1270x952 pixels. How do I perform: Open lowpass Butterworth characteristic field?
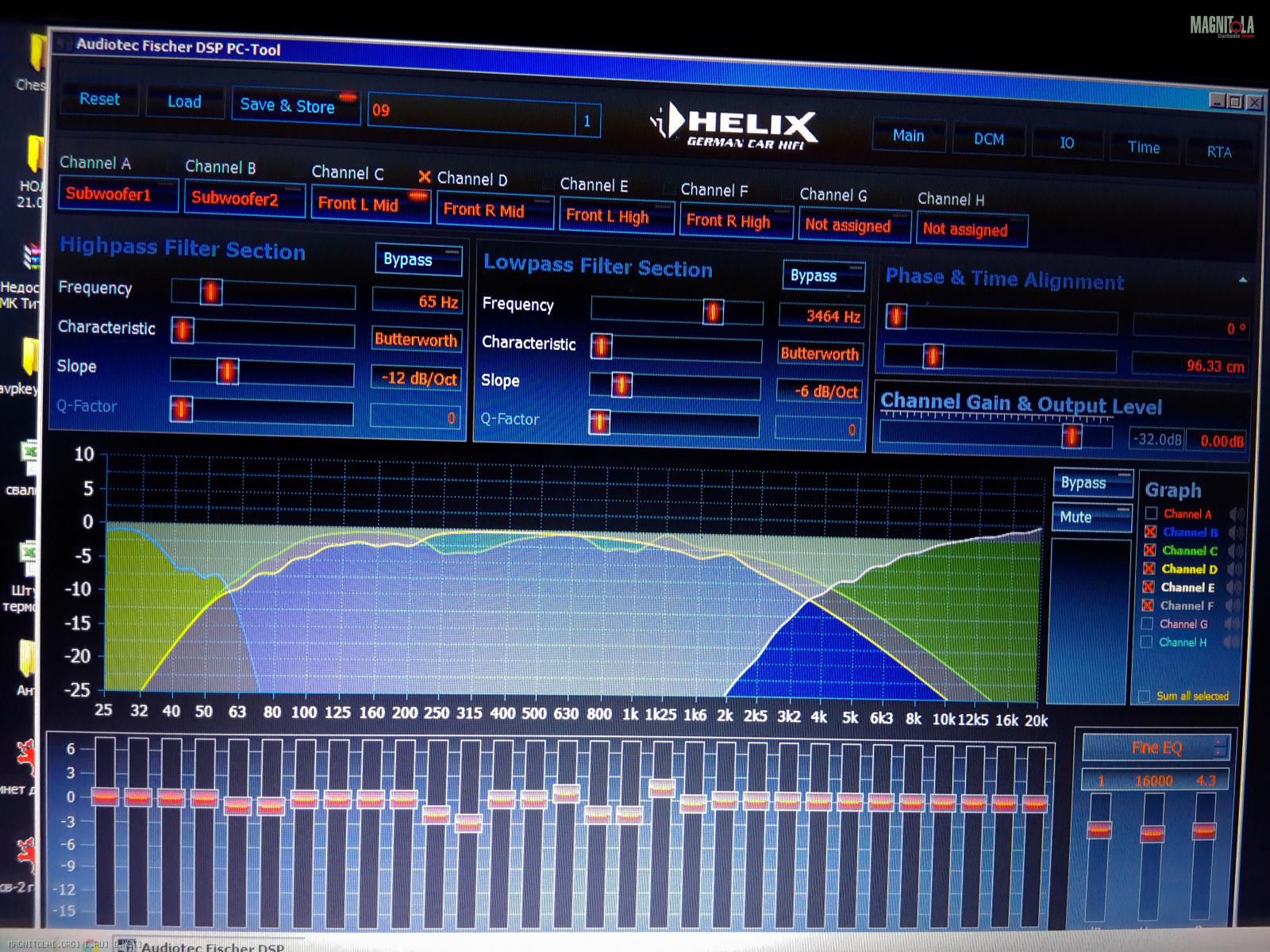819,354
